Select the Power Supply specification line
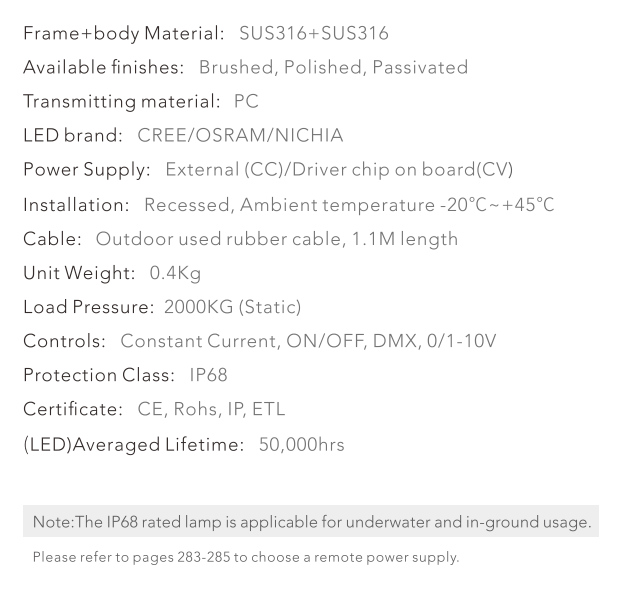This screenshot has height=591, width=639. pyautogui.click(x=268, y=170)
